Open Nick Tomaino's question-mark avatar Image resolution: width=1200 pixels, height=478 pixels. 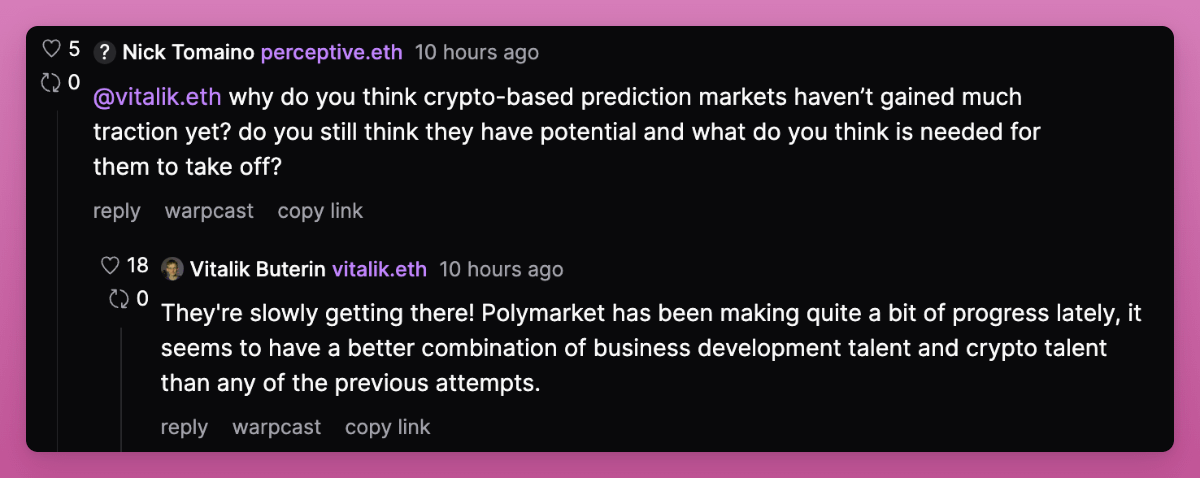coord(104,53)
